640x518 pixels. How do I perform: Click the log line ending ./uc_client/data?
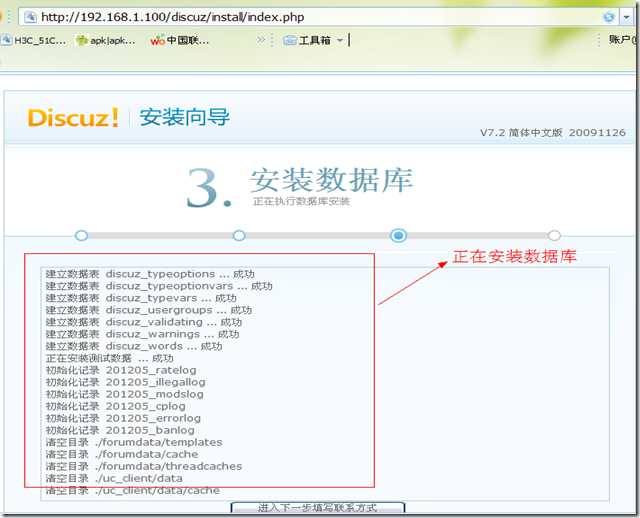[114, 478]
